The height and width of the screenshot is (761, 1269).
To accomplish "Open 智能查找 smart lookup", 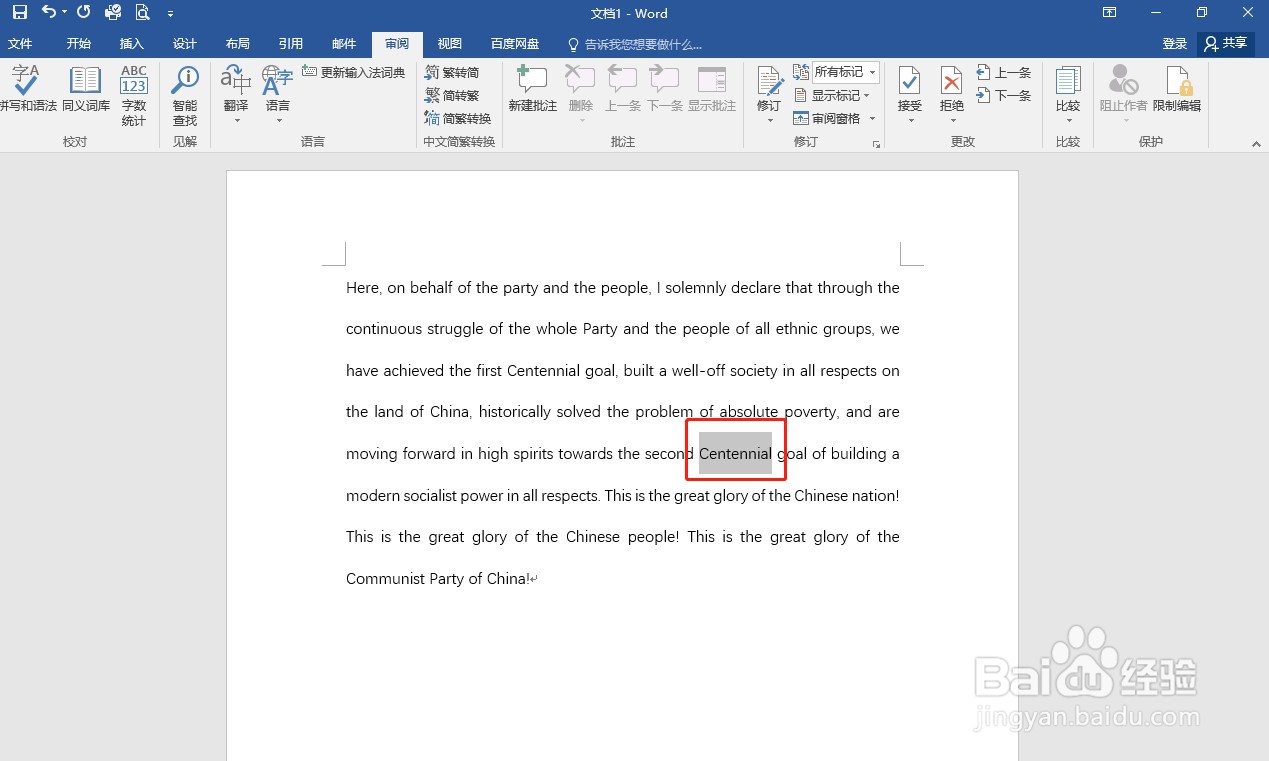I will (x=185, y=95).
